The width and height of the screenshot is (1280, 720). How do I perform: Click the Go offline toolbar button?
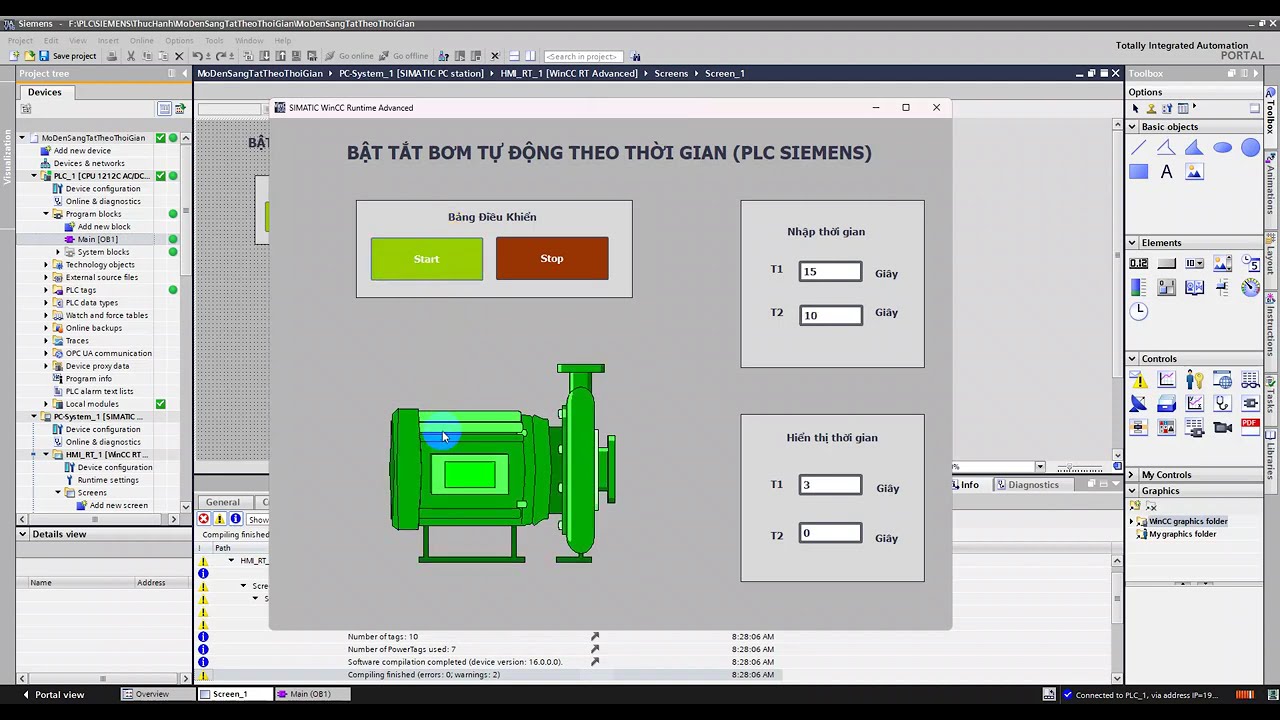coord(403,56)
